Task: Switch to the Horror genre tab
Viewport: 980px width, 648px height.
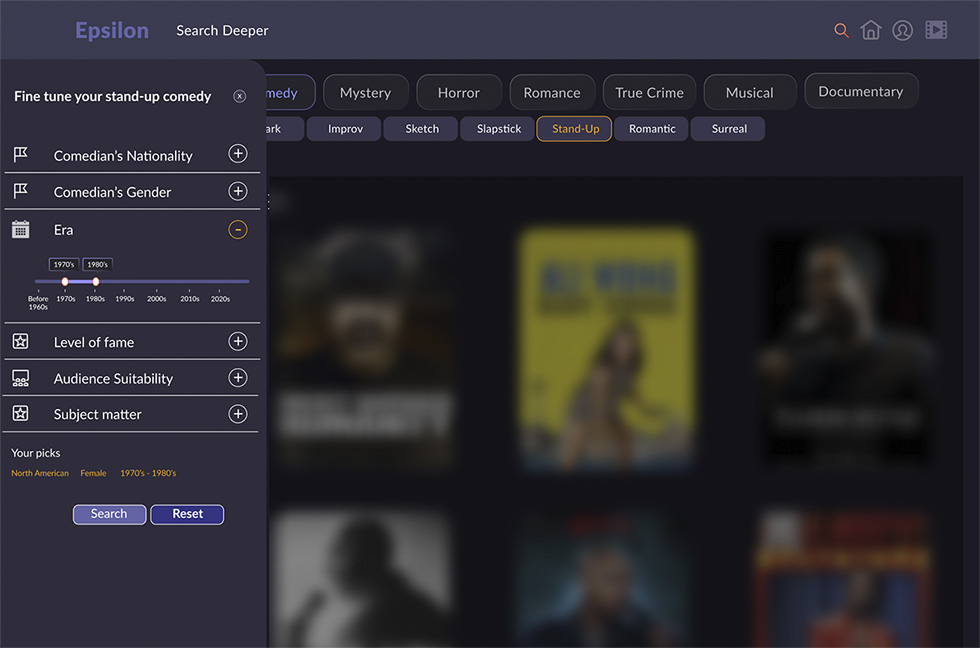Action: [x=458, y=93]
